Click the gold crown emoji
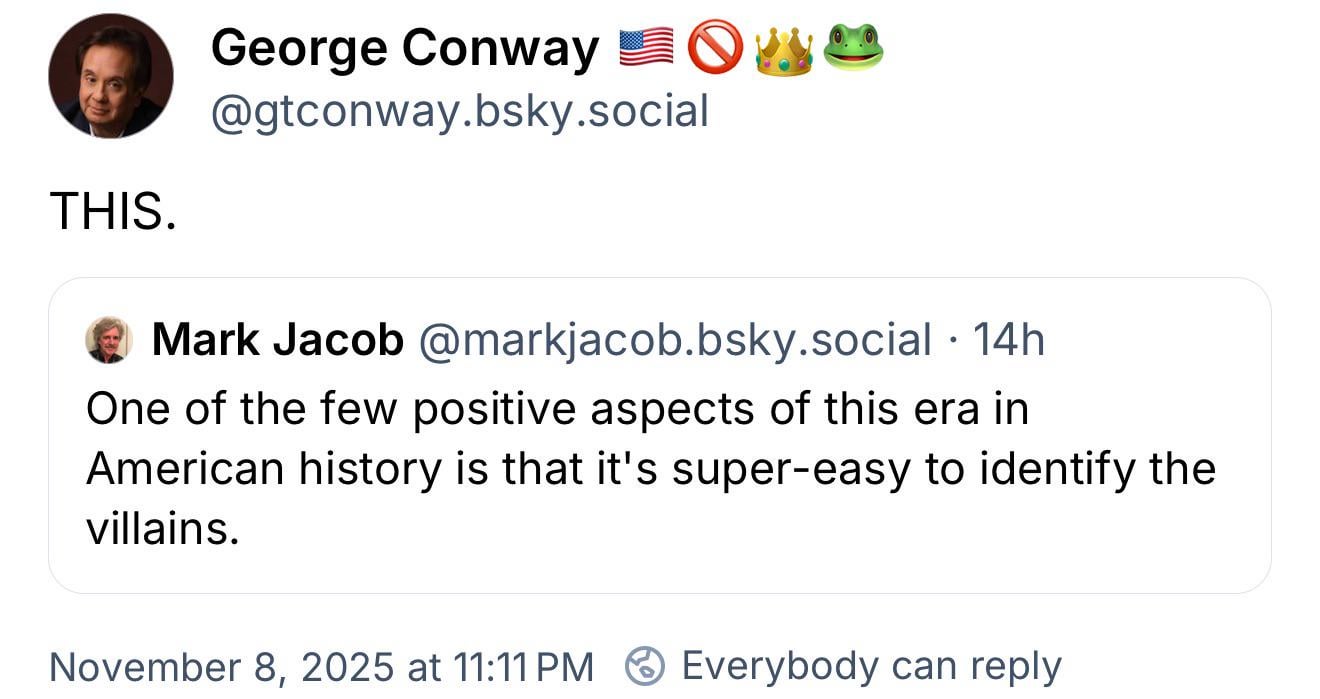 [x=784, y=49]
